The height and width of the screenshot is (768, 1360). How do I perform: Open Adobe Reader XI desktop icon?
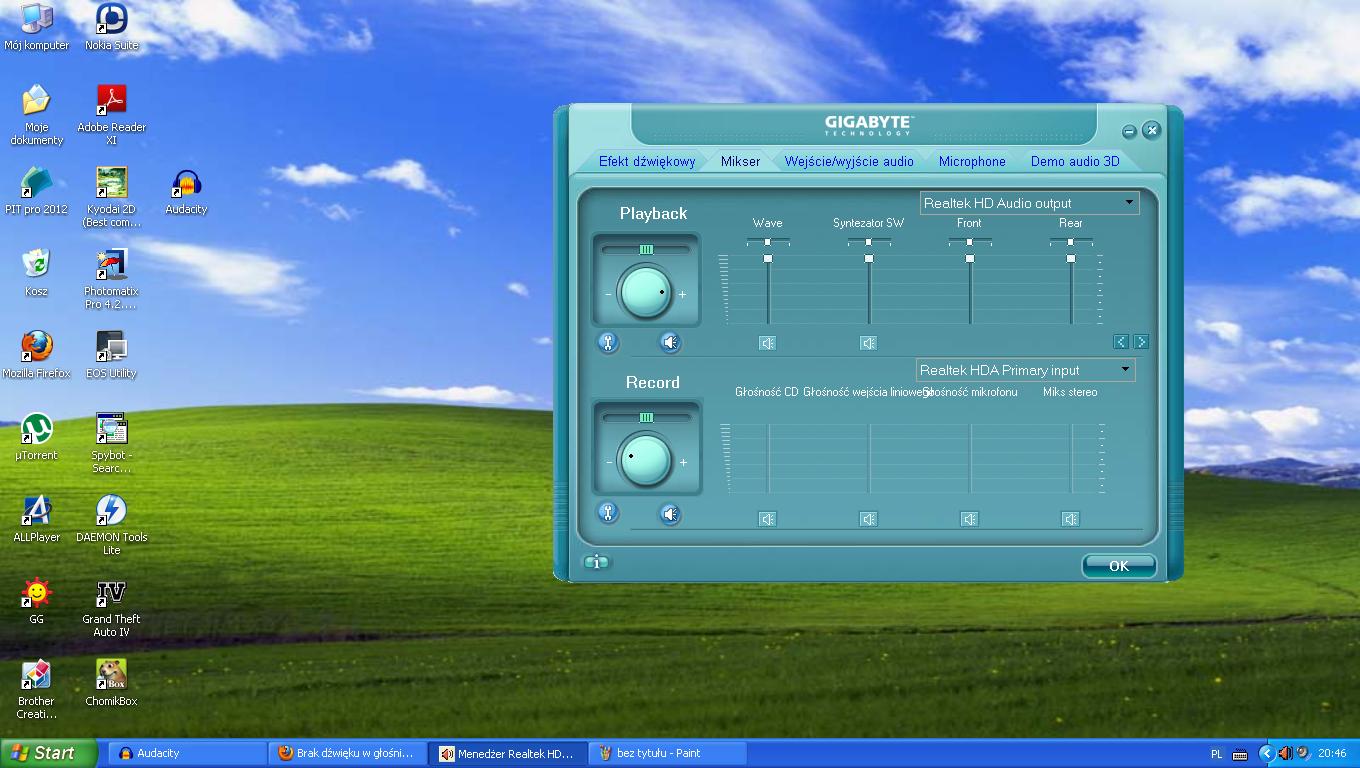(x=111, y=116)
